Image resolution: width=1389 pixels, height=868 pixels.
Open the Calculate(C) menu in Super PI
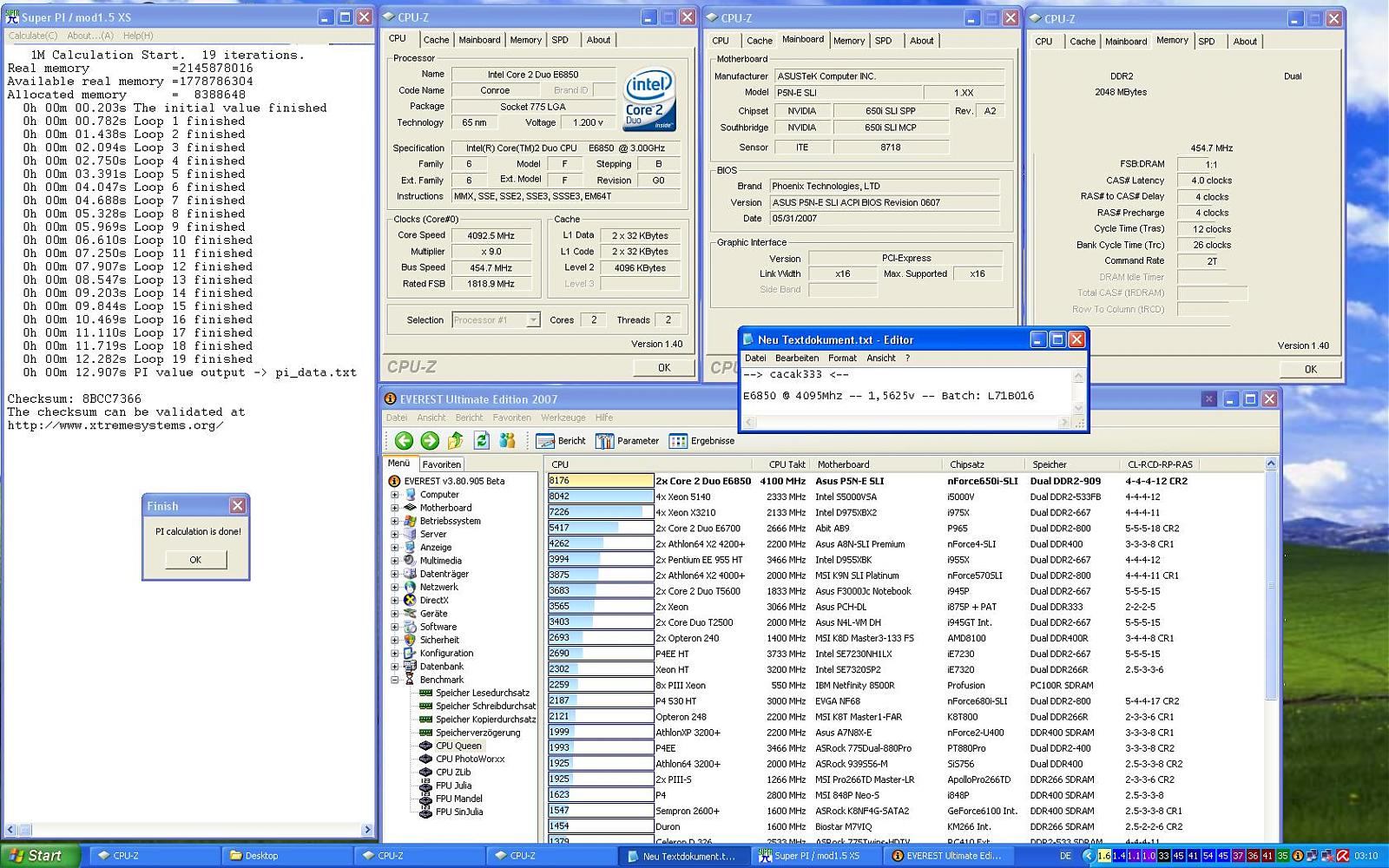coord(33,36)
